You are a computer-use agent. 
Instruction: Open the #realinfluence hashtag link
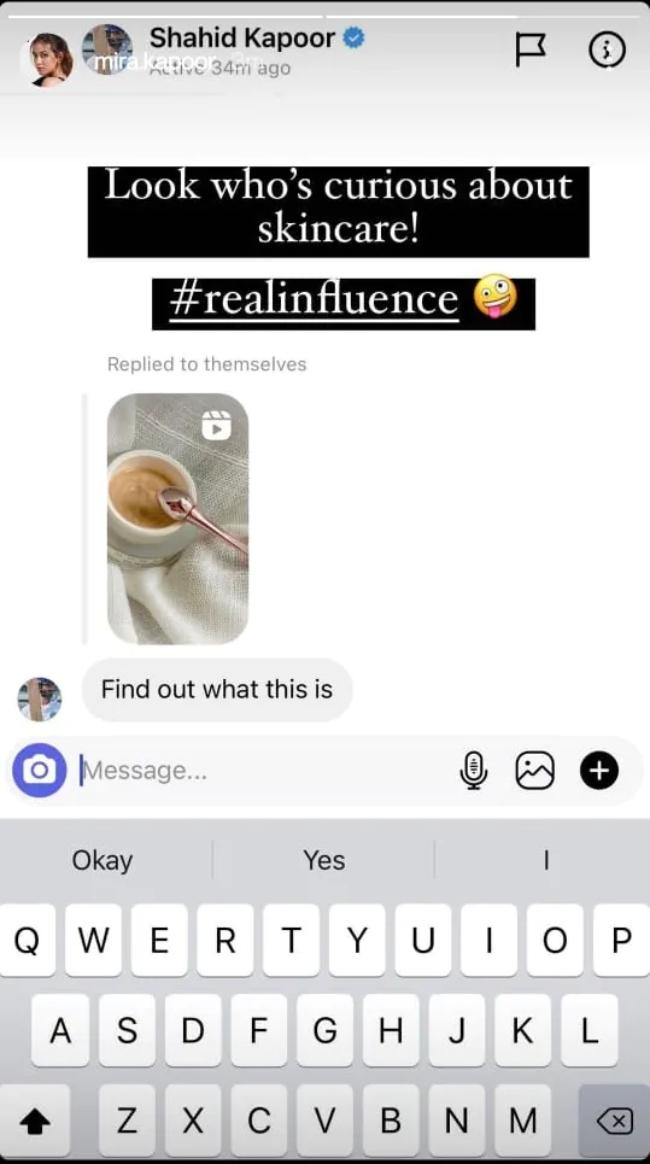[314, 299]
